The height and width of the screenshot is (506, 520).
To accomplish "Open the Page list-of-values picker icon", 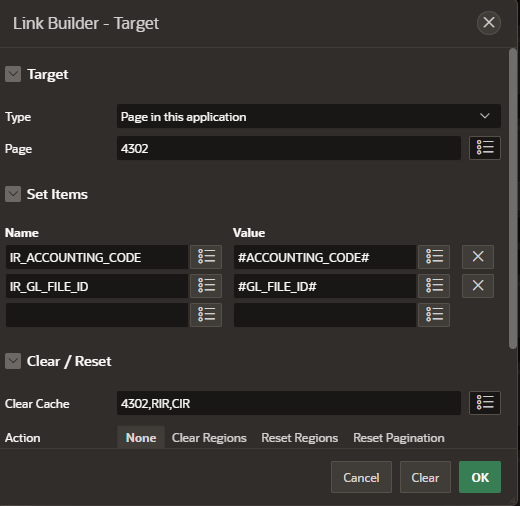I will (485, 148).
